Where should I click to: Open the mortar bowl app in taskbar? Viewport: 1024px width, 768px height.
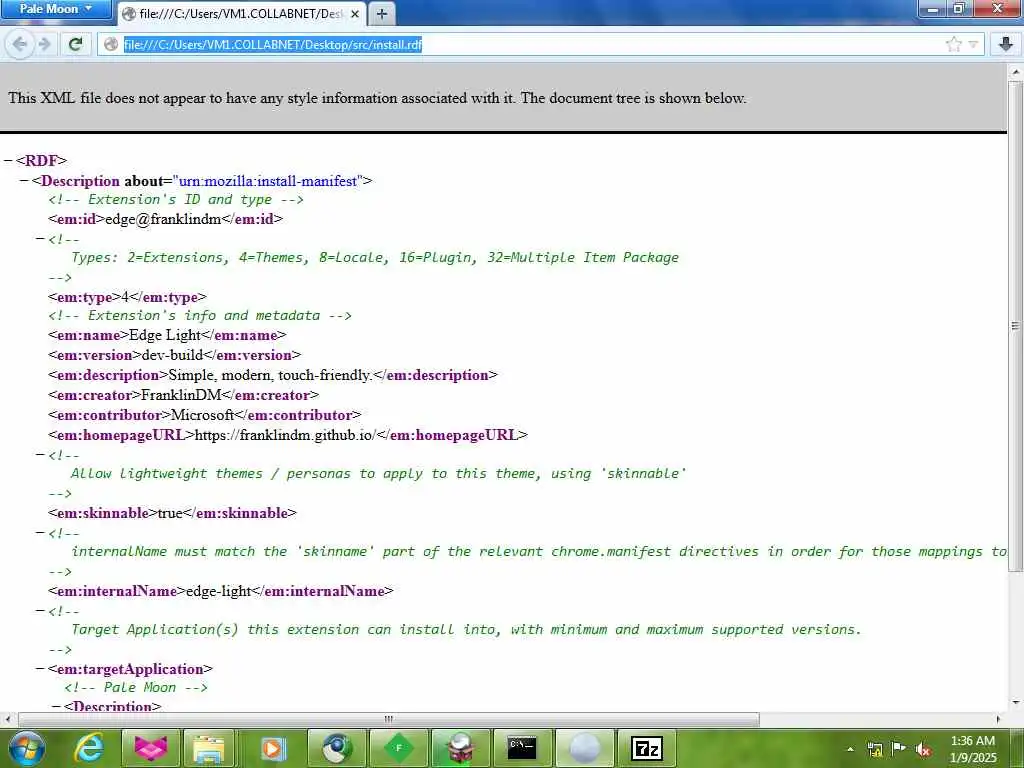[460, 748]
